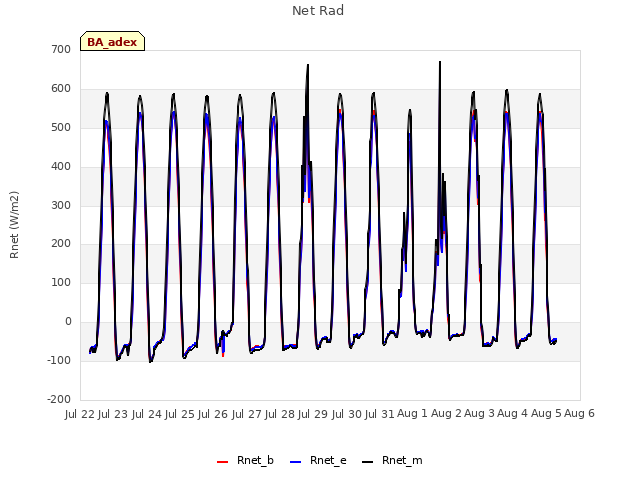The height and width of the screenshot is (480, 640).
Task: Click the red Rnet_b legend swatch
Action: 222,462
